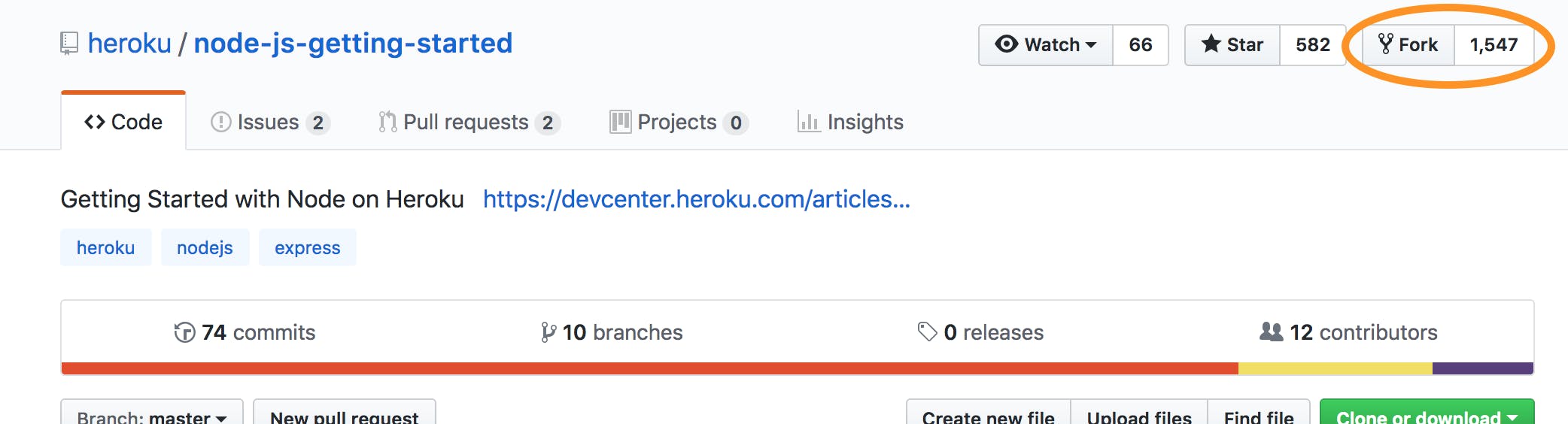View the 10 branches list
The image size is (1568, 424).
[612, 332]
